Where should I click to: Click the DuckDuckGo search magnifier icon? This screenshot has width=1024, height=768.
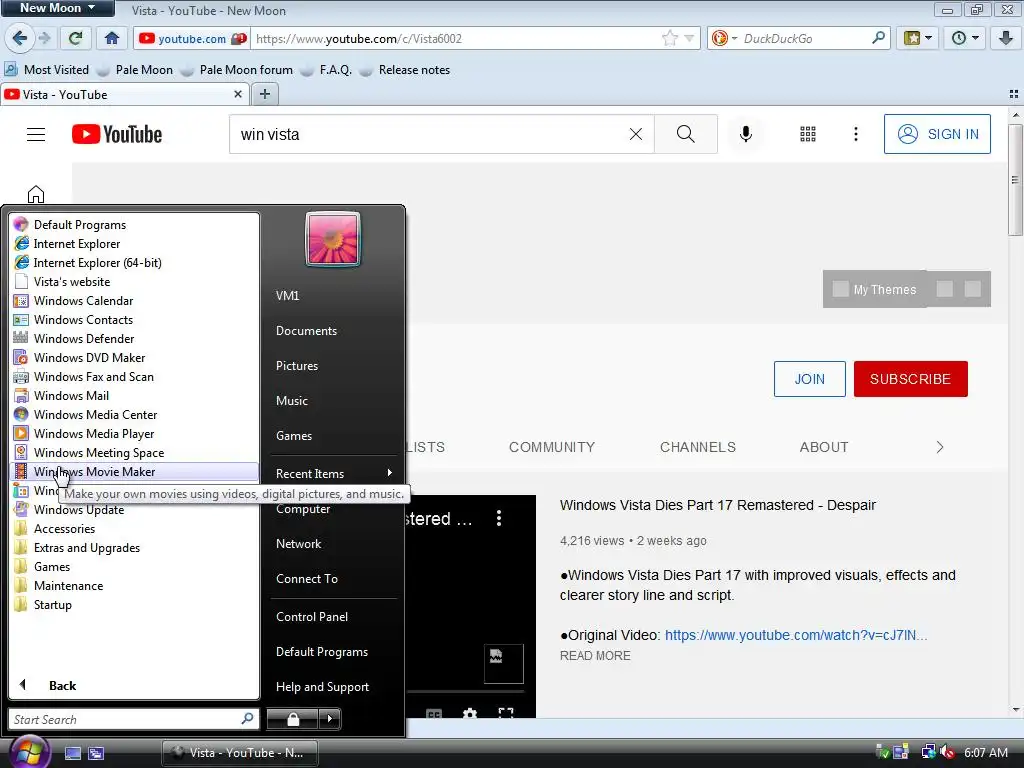pos(878,38)
